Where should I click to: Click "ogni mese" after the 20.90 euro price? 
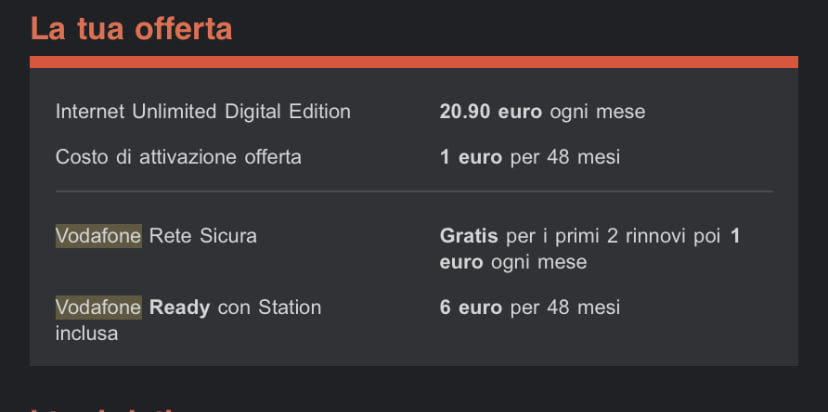pyautogui.click(x=597, y=112)
